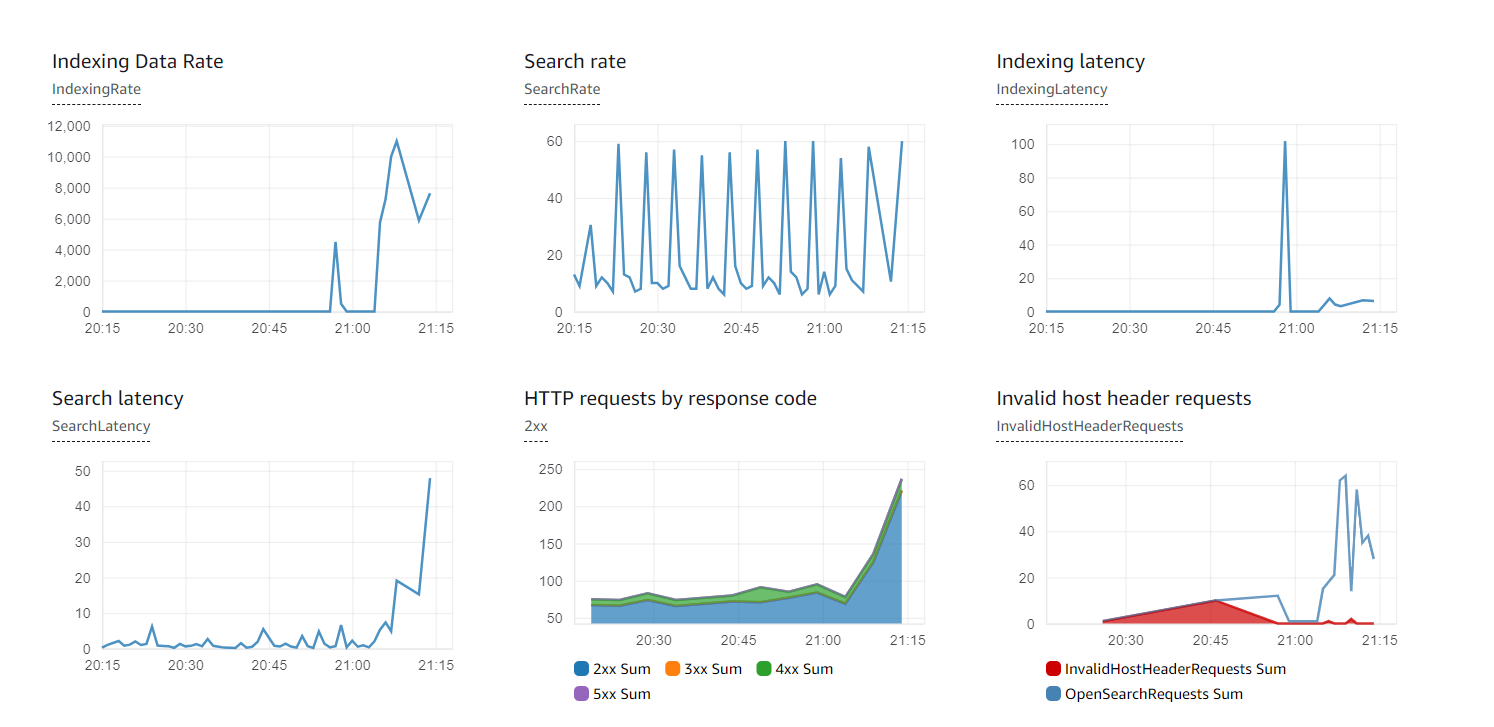Click the 5xx Sum legend label
The height and width of the screenshot is (727, 1494).
pyautogui.click(x=622, y=694)
